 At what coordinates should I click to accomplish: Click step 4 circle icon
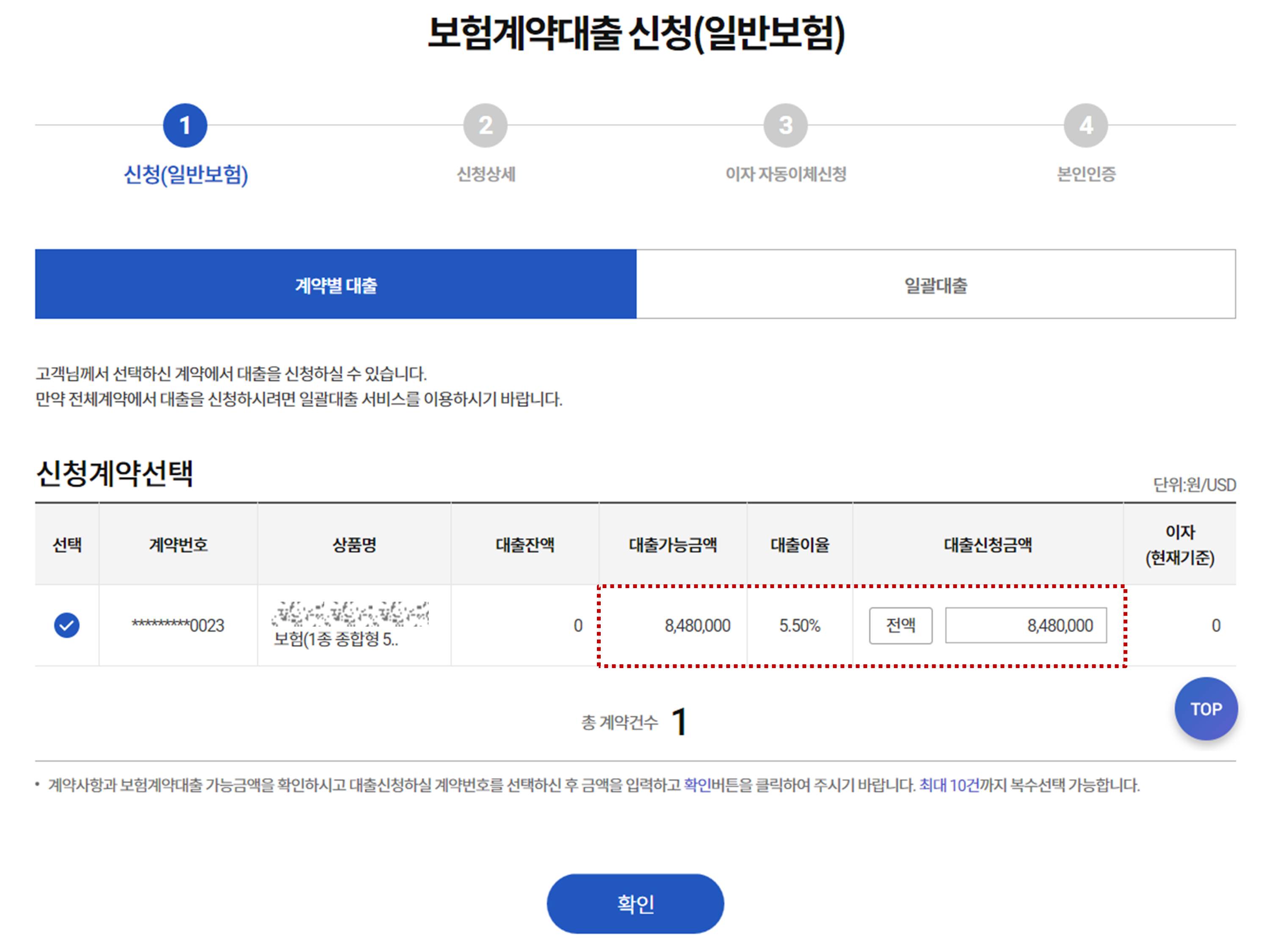(x=1085, y=125)
